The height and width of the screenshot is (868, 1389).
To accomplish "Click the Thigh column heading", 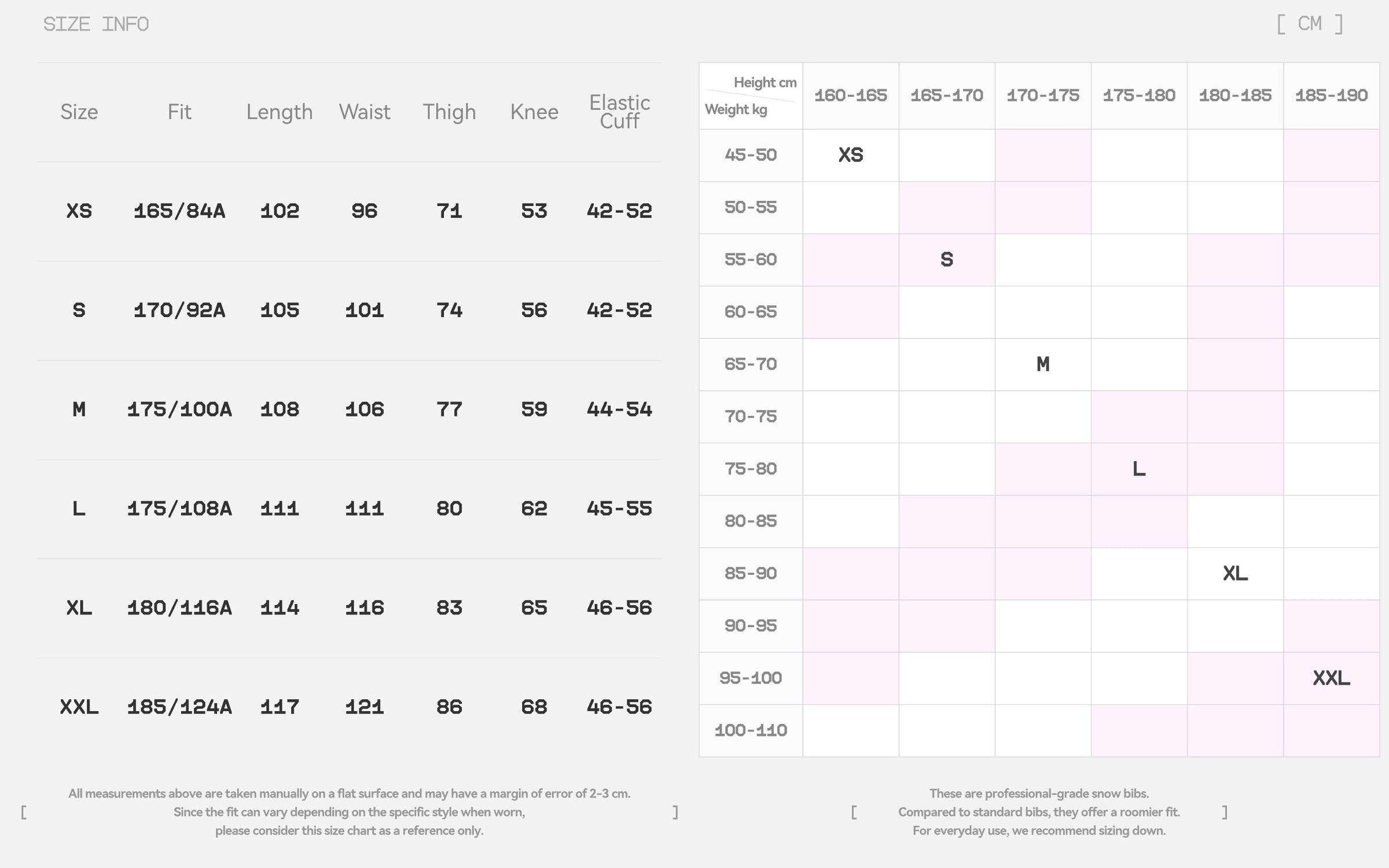I will tap(449, 112).
